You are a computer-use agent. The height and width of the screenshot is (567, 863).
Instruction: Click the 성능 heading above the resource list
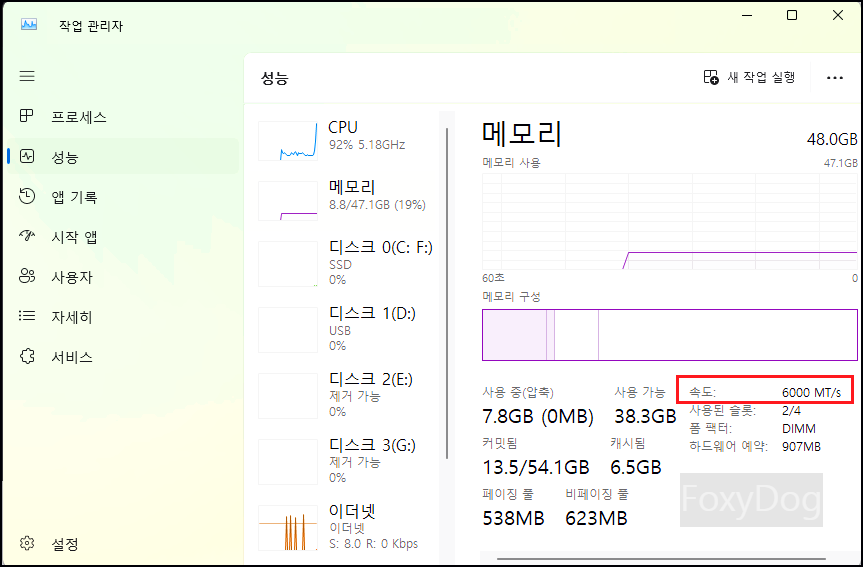(275, 78)
